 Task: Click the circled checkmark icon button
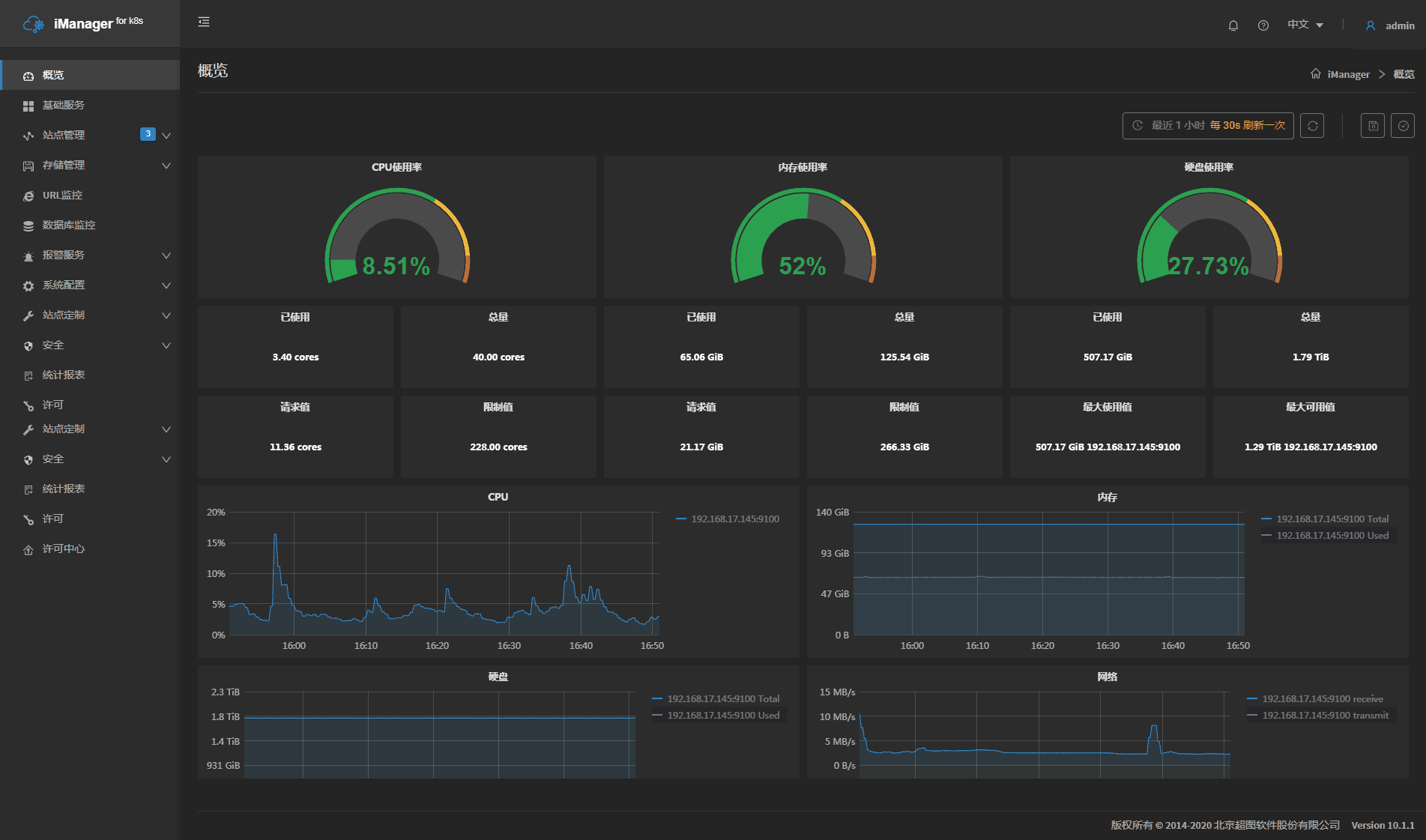click(x=1403, y=126)
